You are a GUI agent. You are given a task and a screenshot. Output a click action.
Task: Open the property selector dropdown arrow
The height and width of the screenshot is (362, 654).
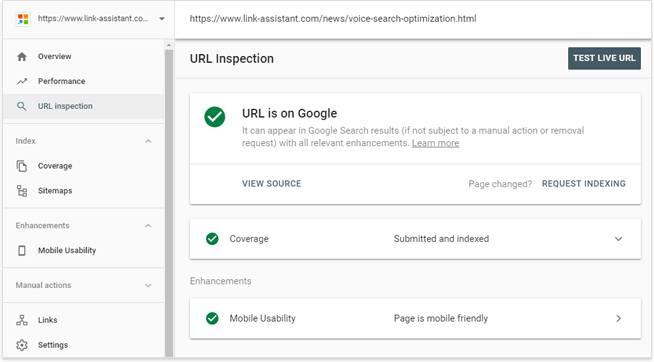click(162, 19)
